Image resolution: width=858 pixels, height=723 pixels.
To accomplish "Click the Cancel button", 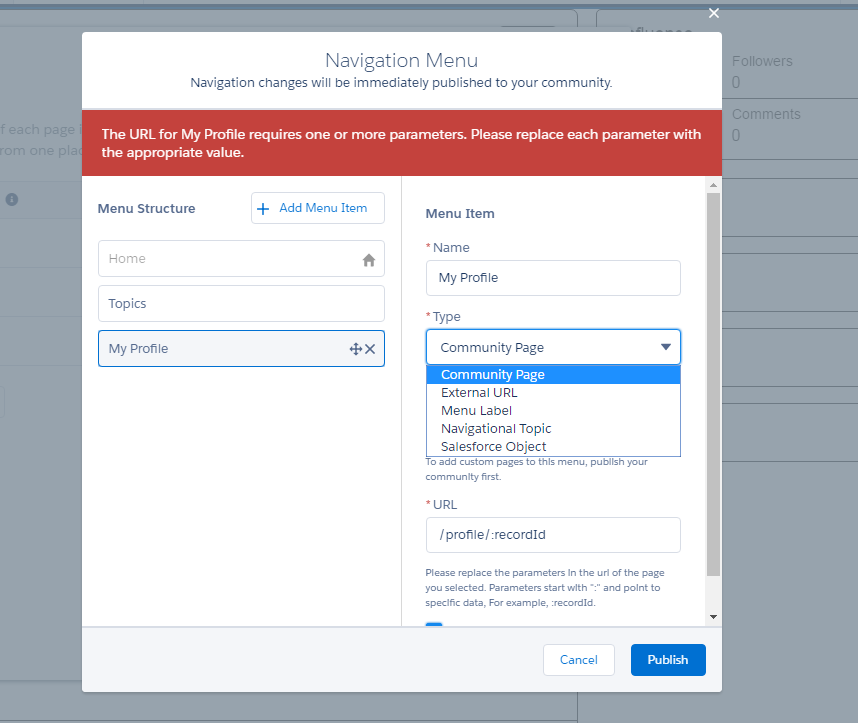I will (579, 660).
